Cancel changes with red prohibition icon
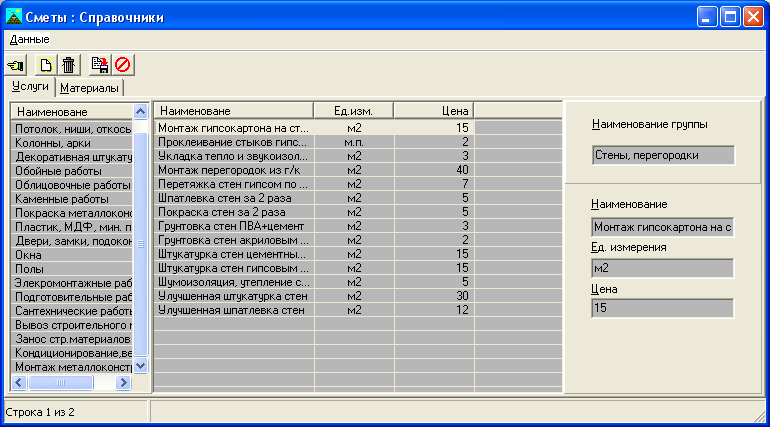Viewport: 770px width, 427px height. [123, 65]
